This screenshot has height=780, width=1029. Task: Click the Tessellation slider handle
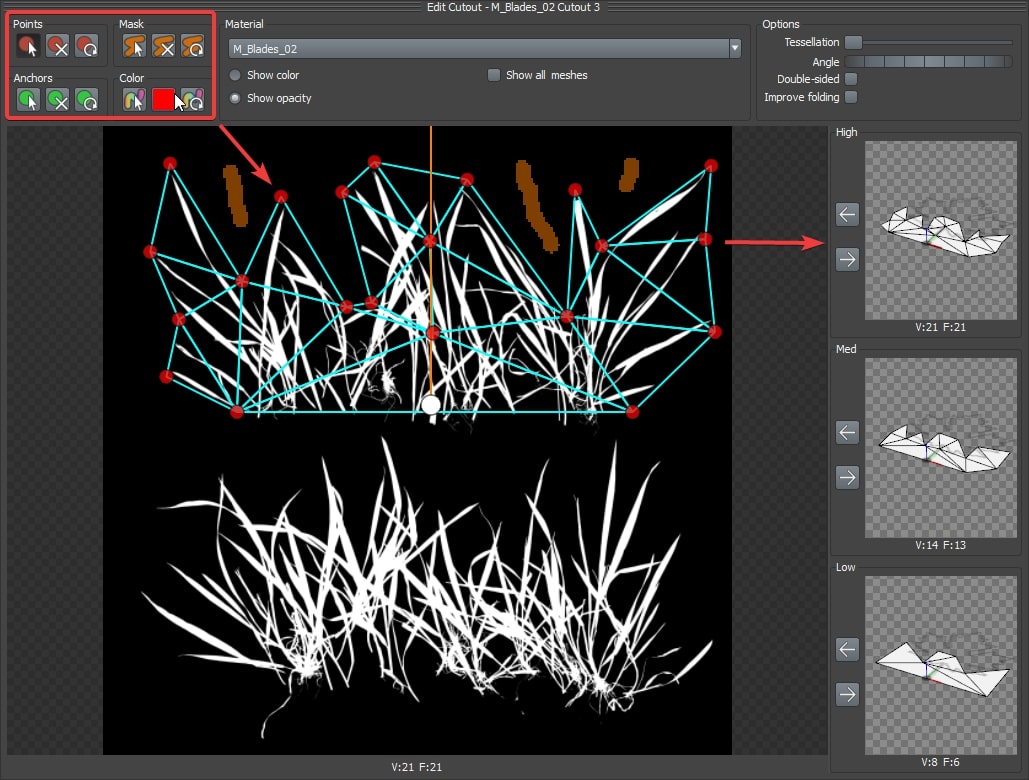click(x=853, y=42)
